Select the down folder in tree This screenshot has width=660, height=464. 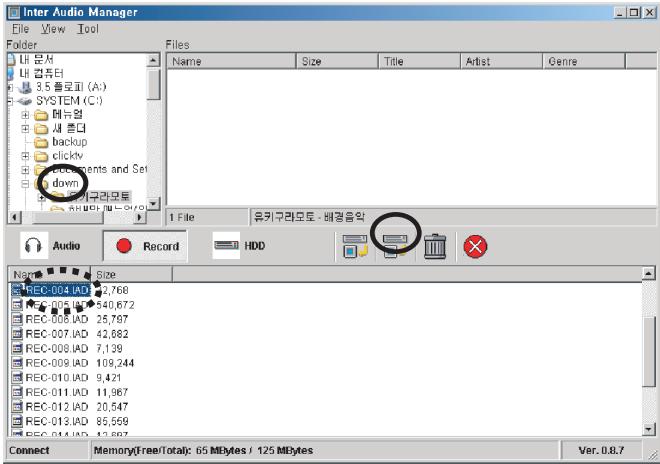click(65, 183)
